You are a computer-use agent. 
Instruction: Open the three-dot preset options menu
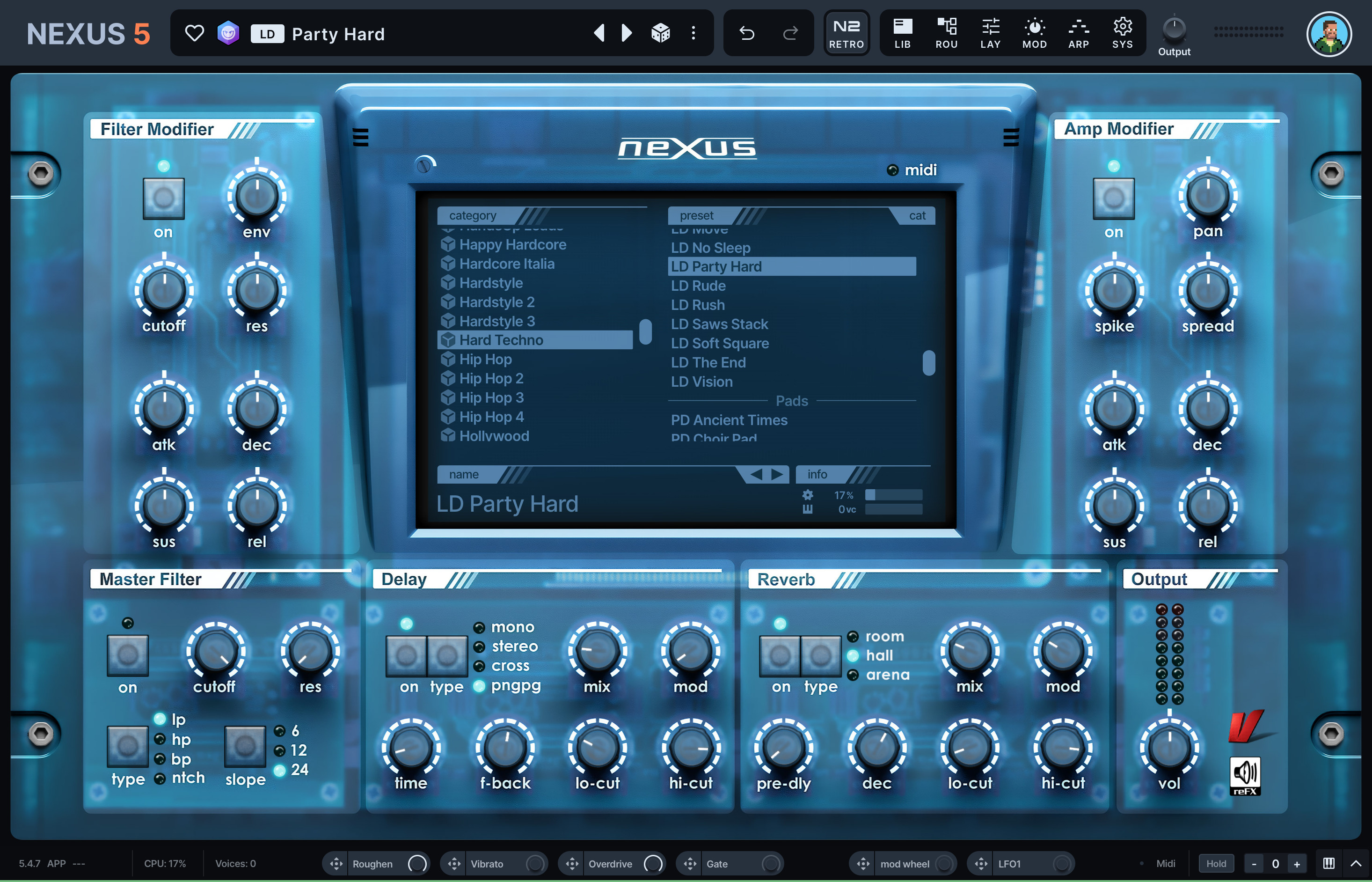pos(693,33)
